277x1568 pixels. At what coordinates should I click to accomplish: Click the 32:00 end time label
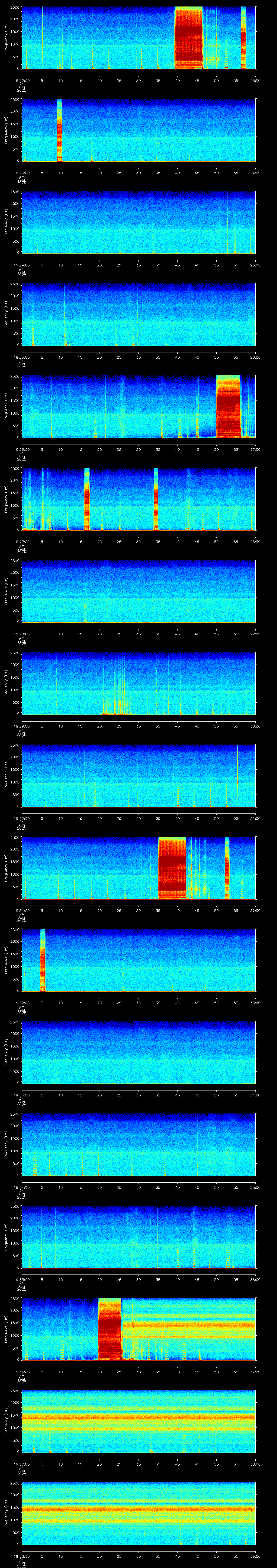(255, 910)
